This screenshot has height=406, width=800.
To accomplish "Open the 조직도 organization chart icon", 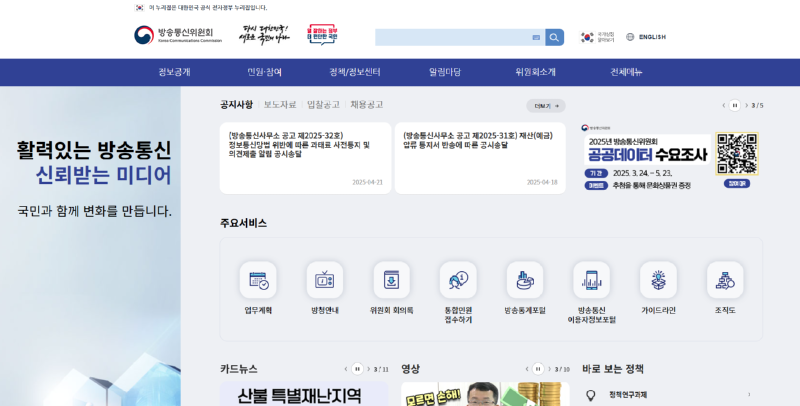I will (725, 280).
